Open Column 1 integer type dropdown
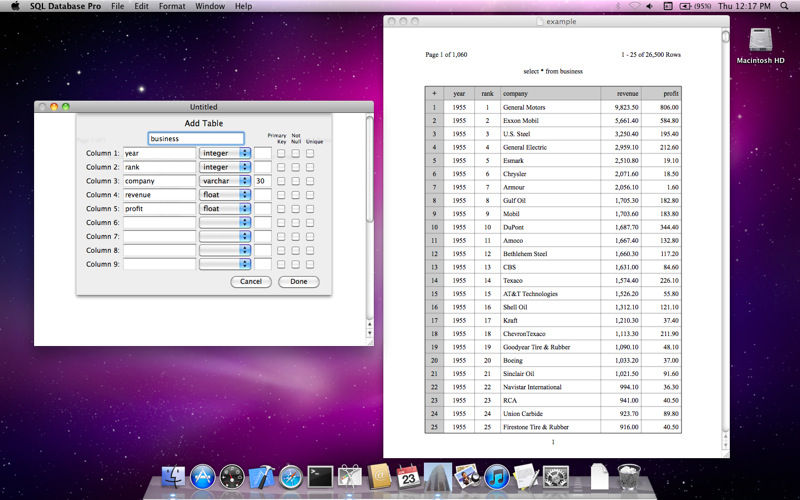The width and height of the screenshot is (800, 500). pyautogui.click(x=225, y=153)
